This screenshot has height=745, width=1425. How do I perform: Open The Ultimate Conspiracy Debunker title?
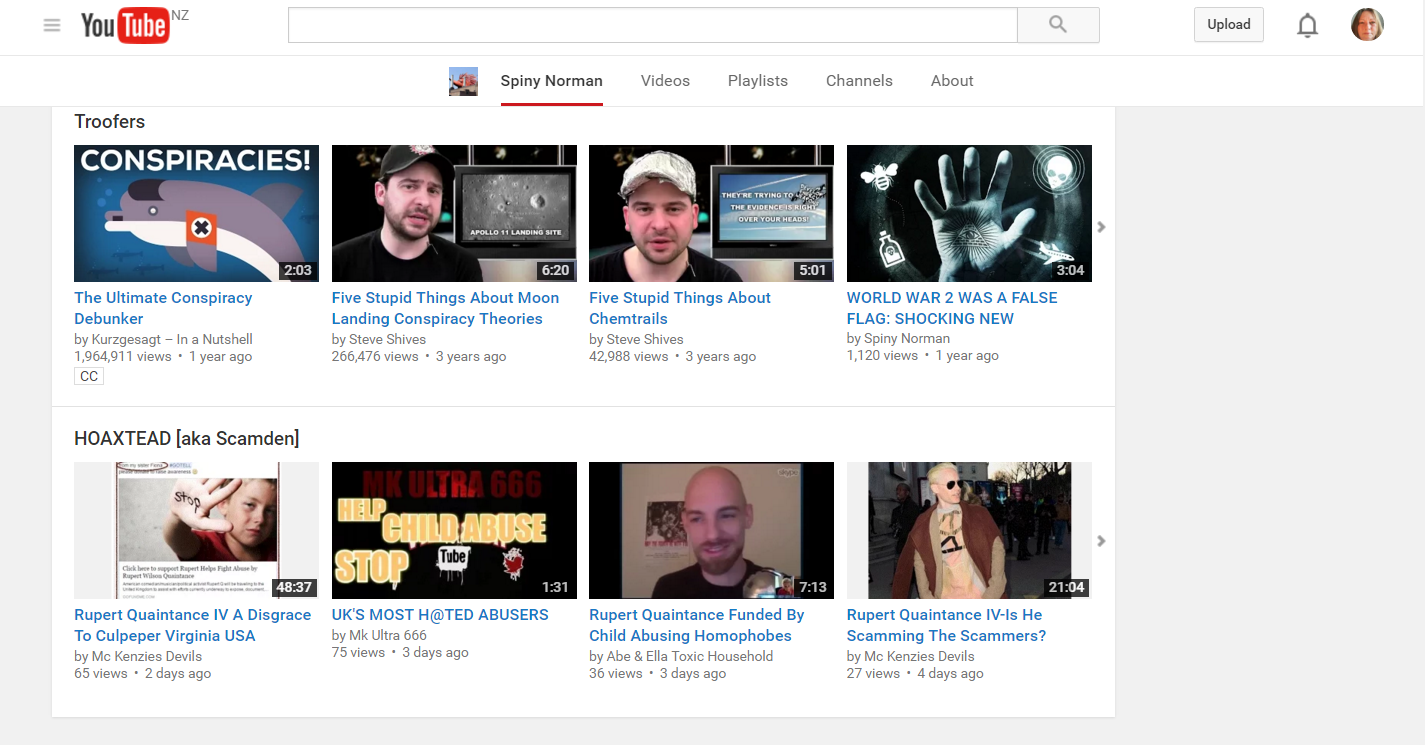click(163, 308)
